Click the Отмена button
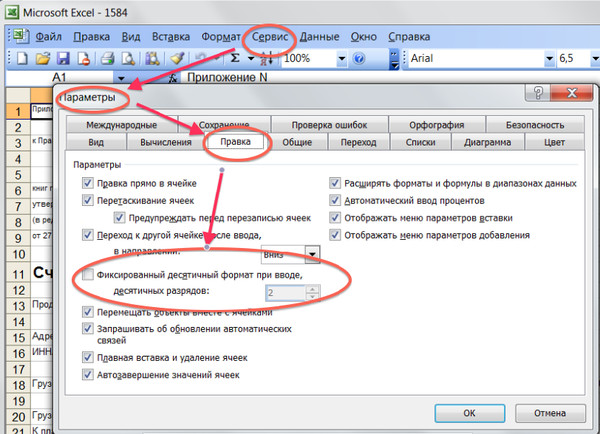Screen dimensions: 600x434 tap(550, 413)
